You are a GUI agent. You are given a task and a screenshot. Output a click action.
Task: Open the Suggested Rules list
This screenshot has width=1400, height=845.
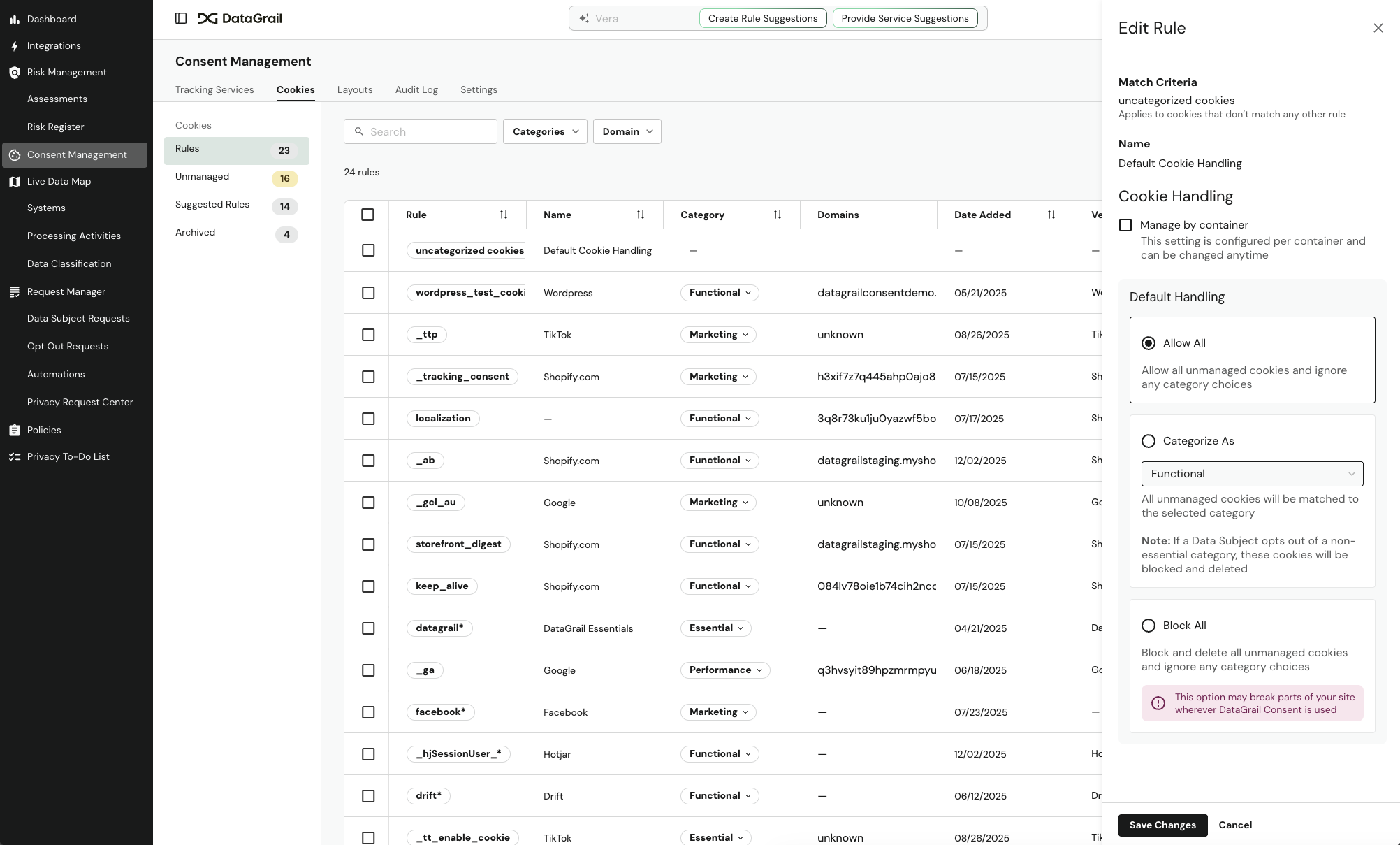[212, 205]
